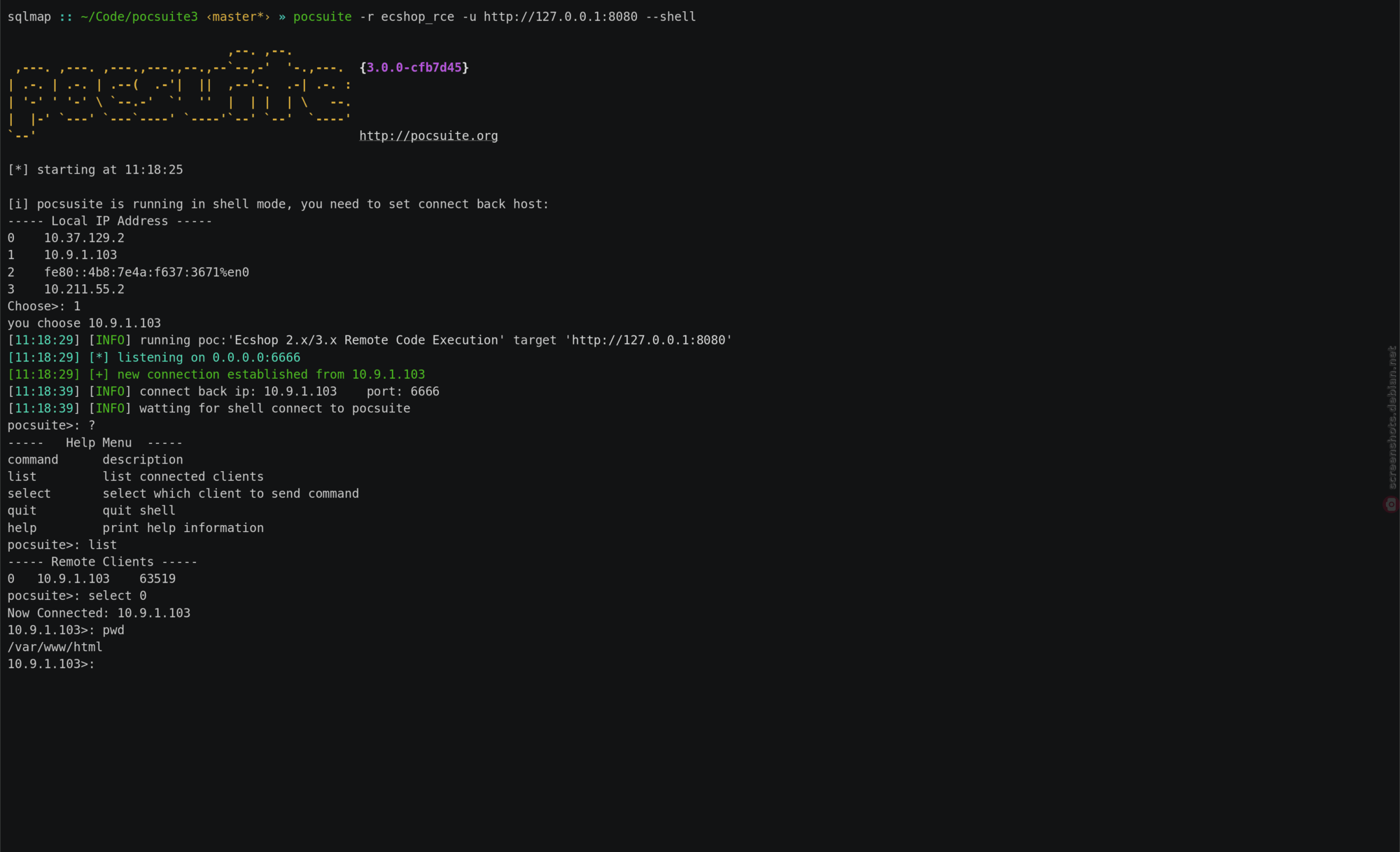Click the 'pocsuite>: ?' prompt line
The width and height of the screenshot is (1400, 852).
pyautogui.click(x=51, y=426)
